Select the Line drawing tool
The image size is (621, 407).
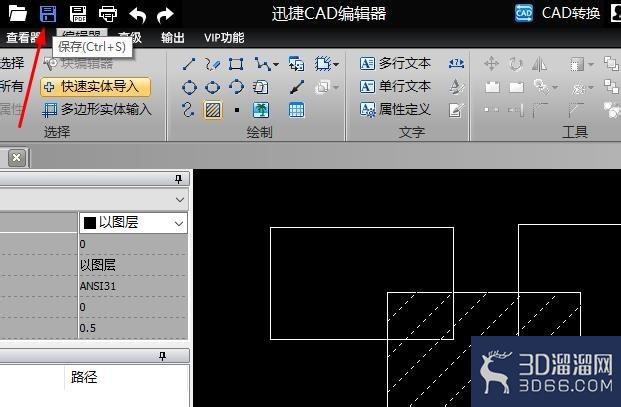pos(189,64)
